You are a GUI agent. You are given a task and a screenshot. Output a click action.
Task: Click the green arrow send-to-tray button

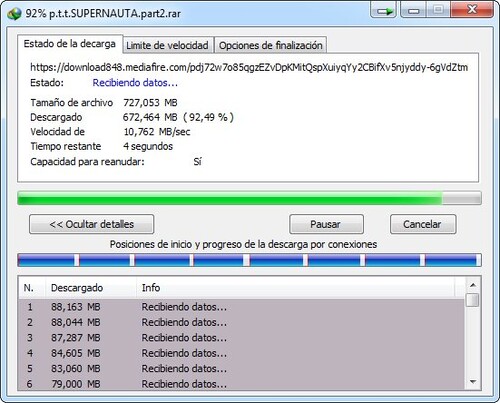coord(383,10)
